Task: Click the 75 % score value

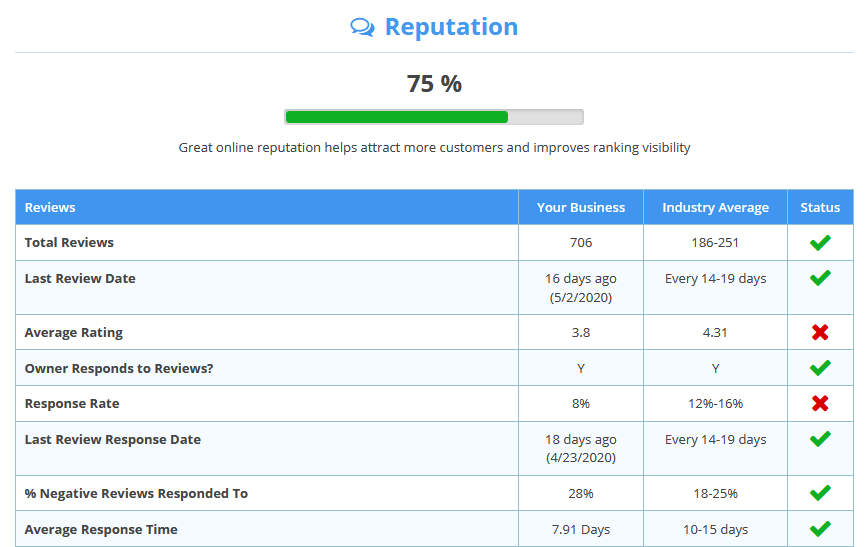Action: tap(434, 84)
